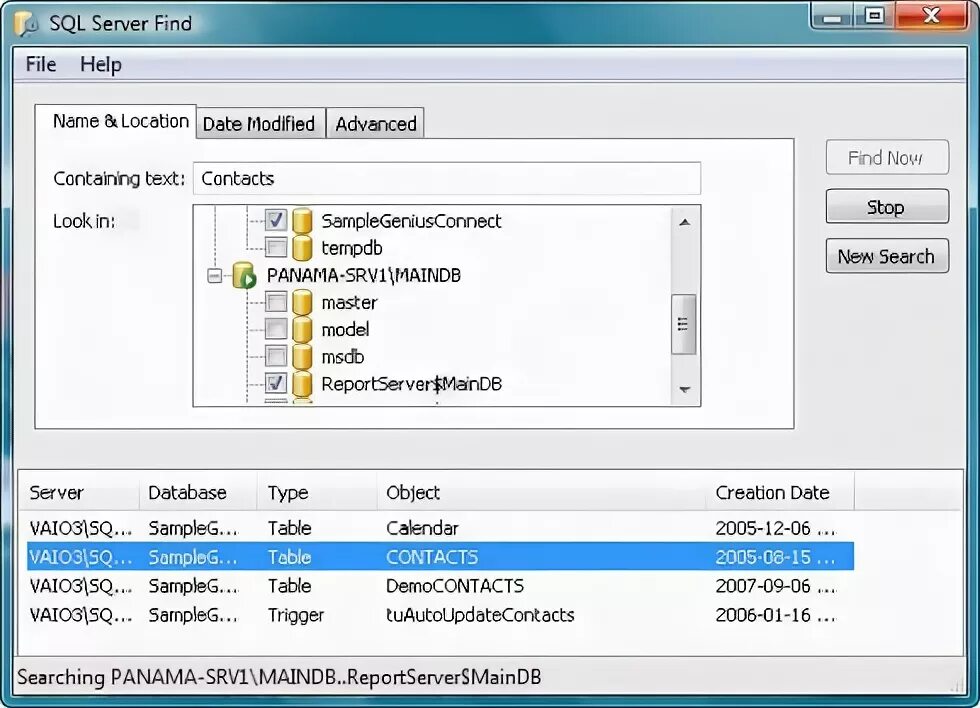Click the status bar searching message
This screenshot has height=708, width=980.
[279, 677]
